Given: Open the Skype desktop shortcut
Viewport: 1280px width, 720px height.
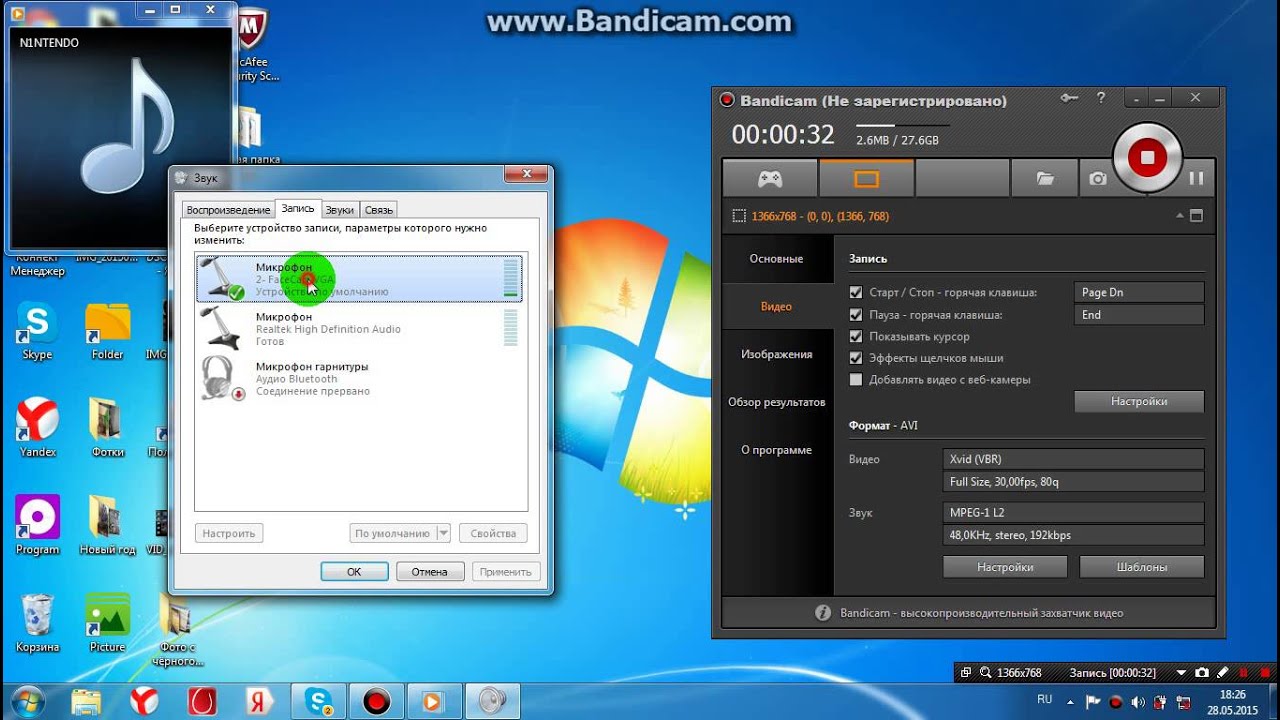Looking at the screenshot, I should (37, 332).
